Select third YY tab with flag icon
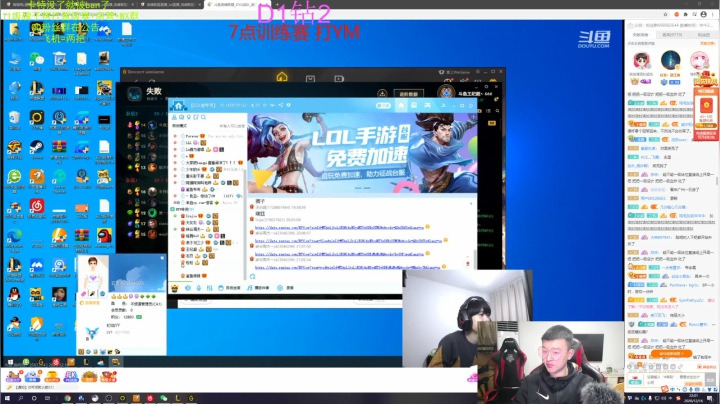This screenshot has height=404, width=720. [x=428, y=106]
